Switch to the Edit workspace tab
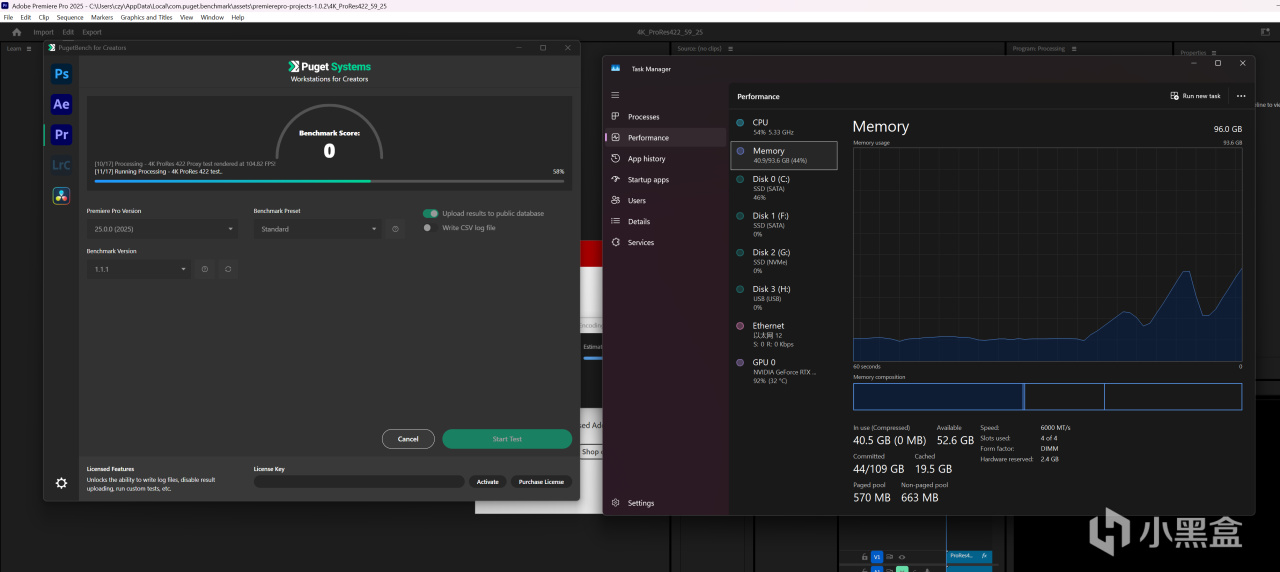Screen dimensions: 1280x572 [x=68, y=32]
